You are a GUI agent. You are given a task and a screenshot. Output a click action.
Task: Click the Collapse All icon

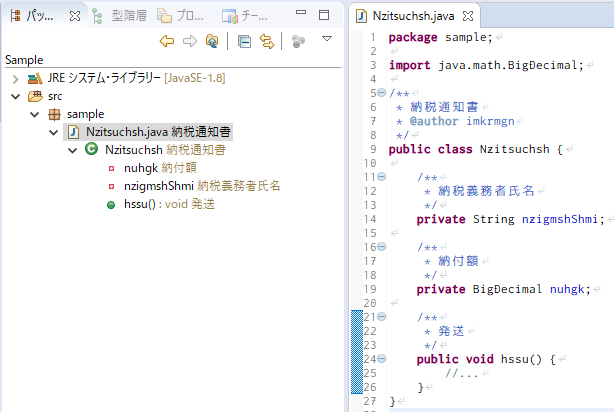tap(244, 41)
